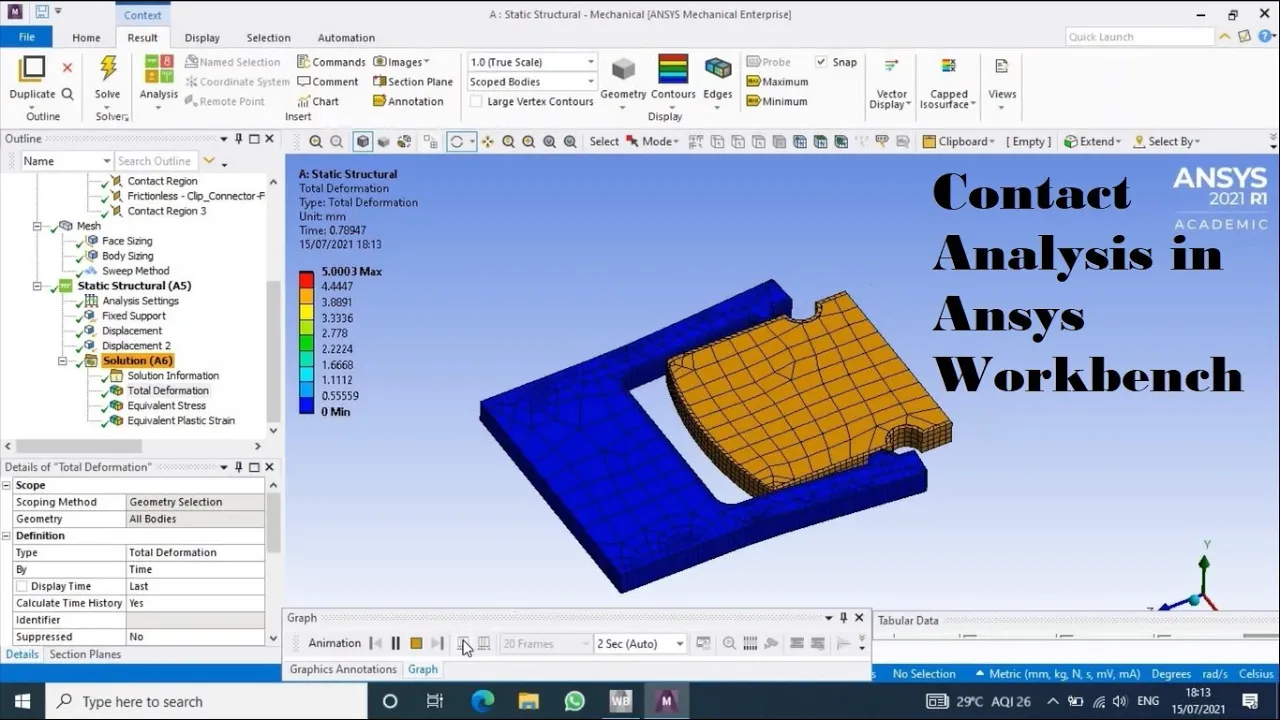The image size is (1280, 720).
Task: Click the Duplicate icon in Outline group
Action: [x=32, y=69]
